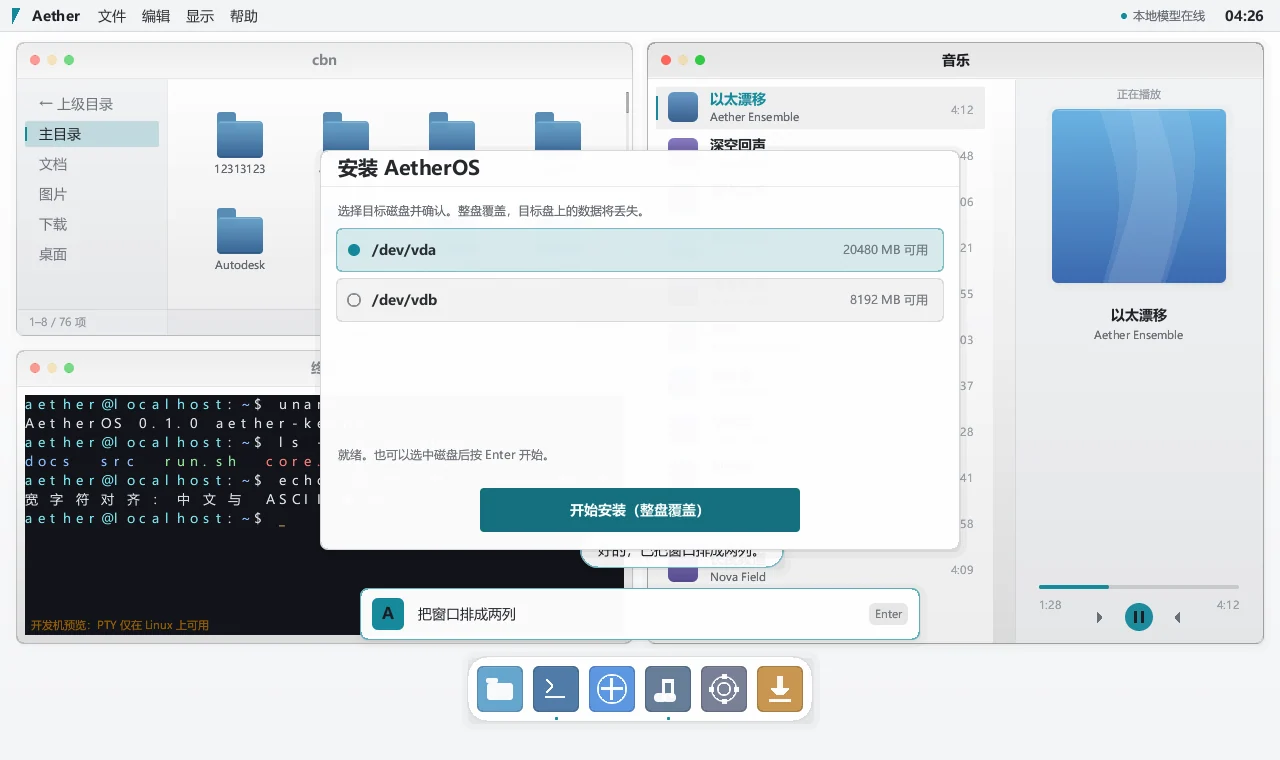
Task: Click the "1–8 / 76 项" file count
Action: pyautogui.click(x=58, y=322)
